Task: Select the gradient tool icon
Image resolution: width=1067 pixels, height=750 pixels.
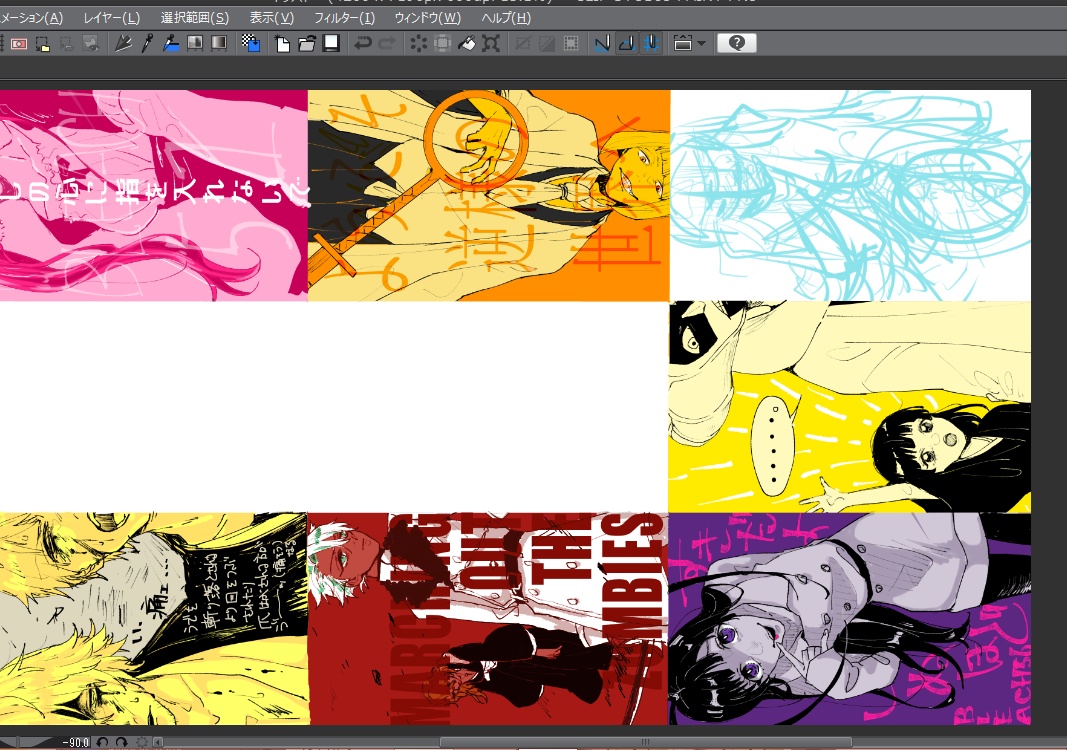Action: pos(218,44)
